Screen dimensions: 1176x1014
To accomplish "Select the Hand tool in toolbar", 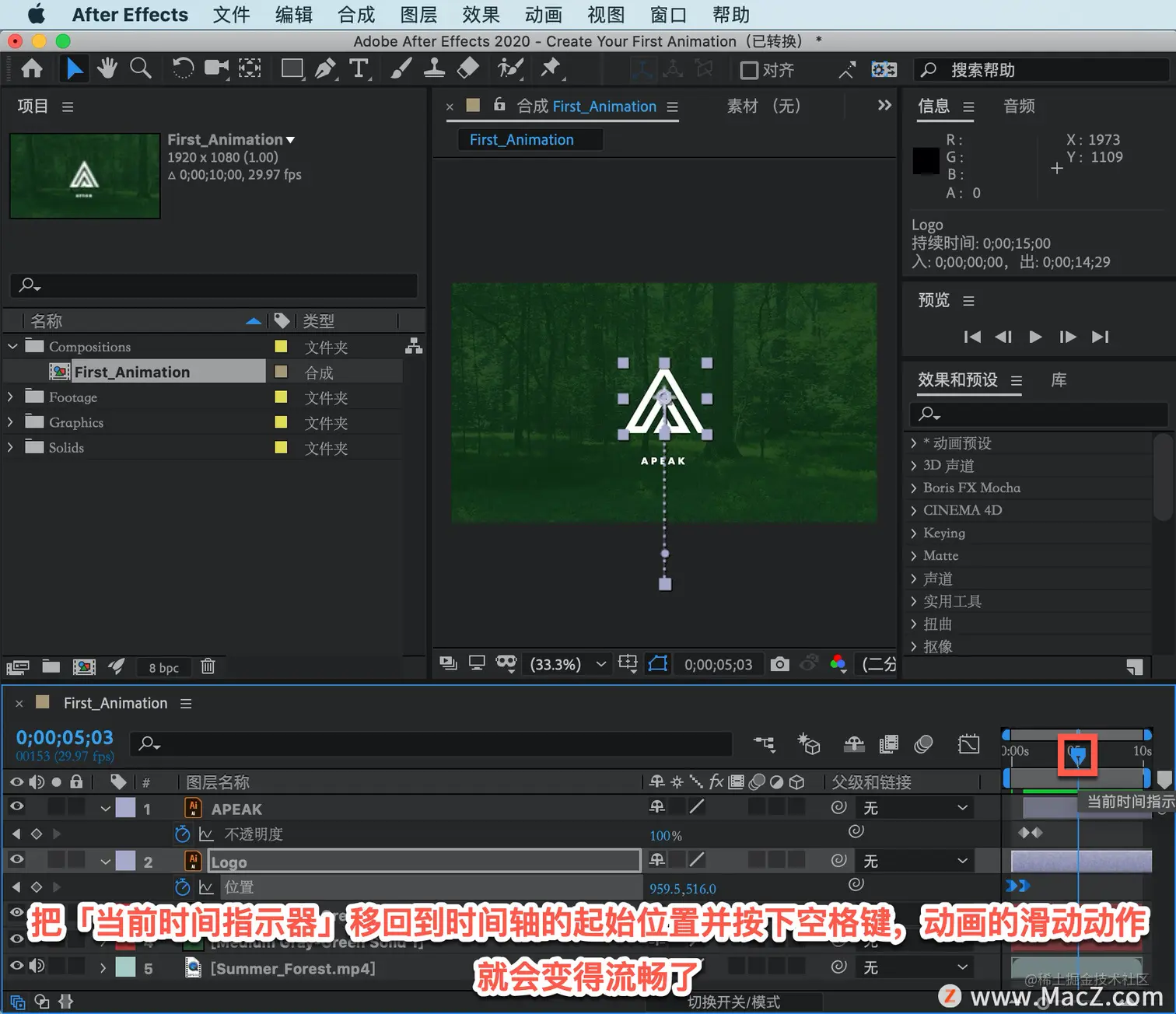I will pyautogui.click(x=107, y=69).
